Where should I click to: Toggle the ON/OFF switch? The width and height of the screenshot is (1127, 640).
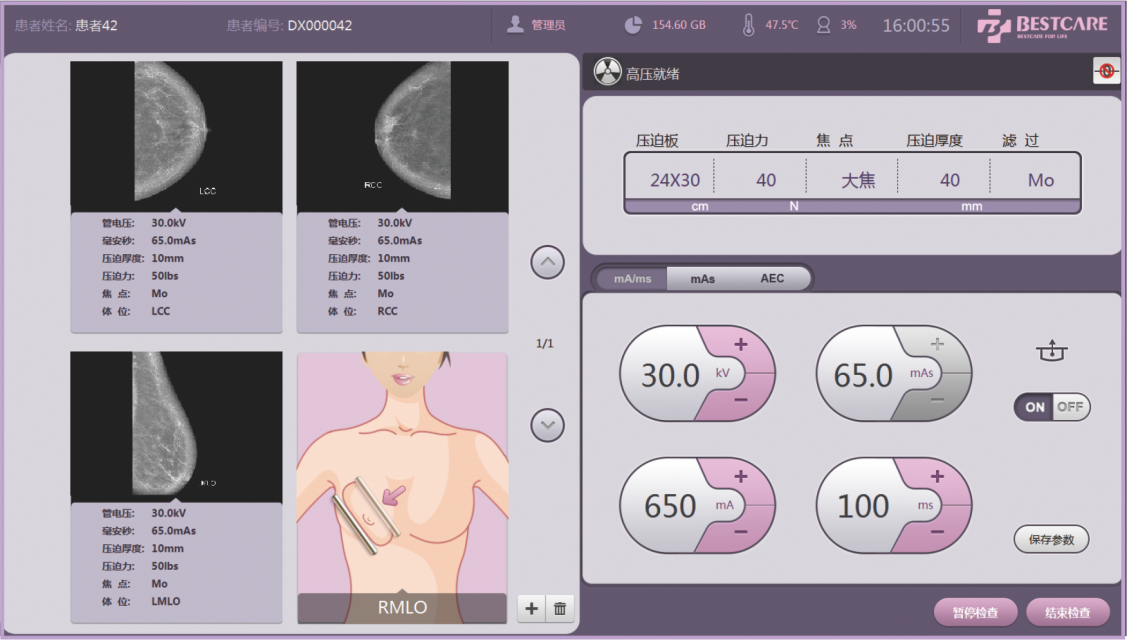point(1052,407)
